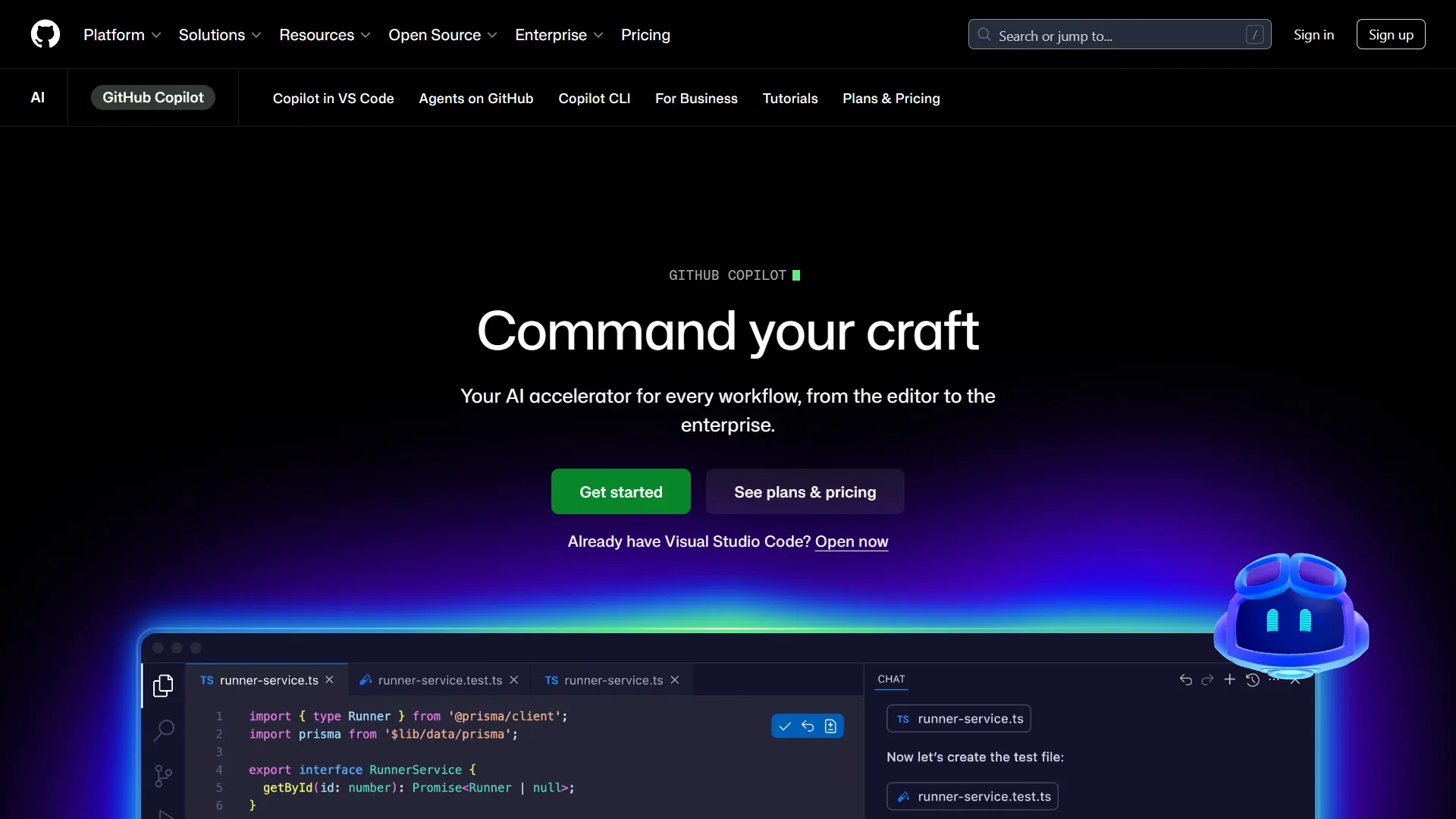Click line number 3 in editor gutter
Image resolution: width=1456 pixels, height=819 pixels.
coord(219,752)
